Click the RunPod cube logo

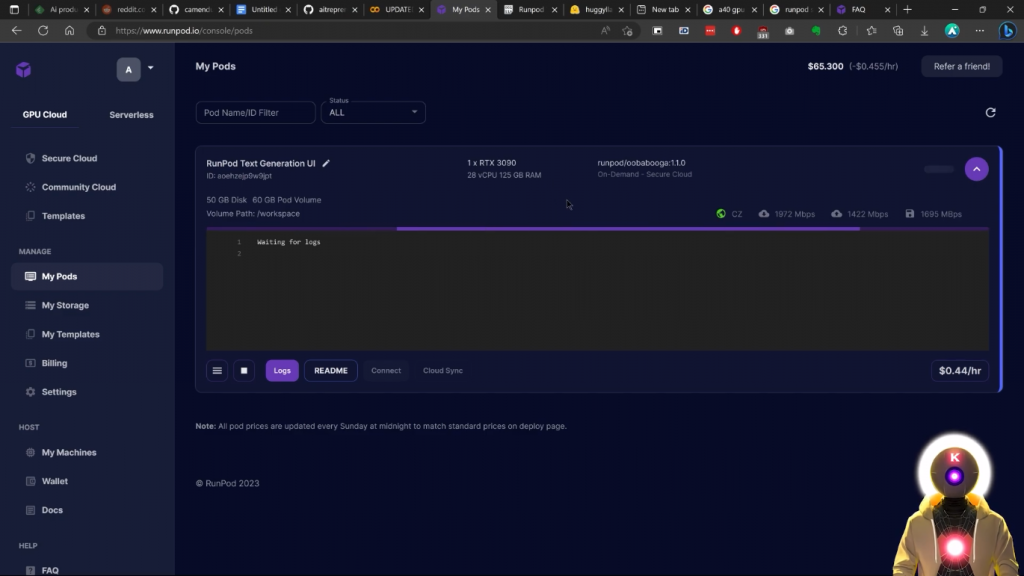coord(24,69)
